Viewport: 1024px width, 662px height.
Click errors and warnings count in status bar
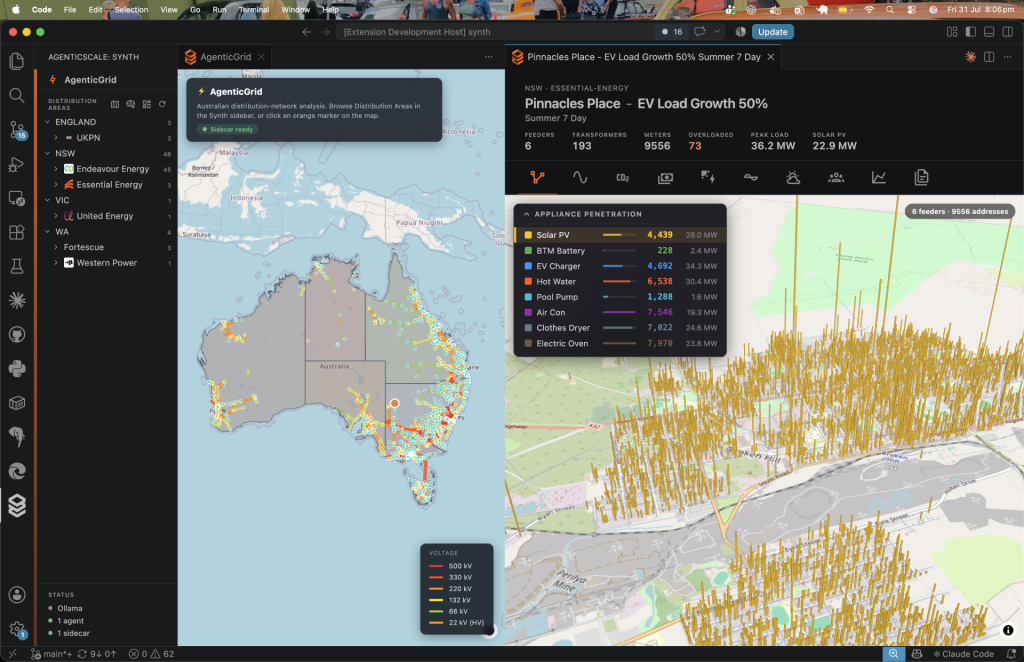[152, 654]
